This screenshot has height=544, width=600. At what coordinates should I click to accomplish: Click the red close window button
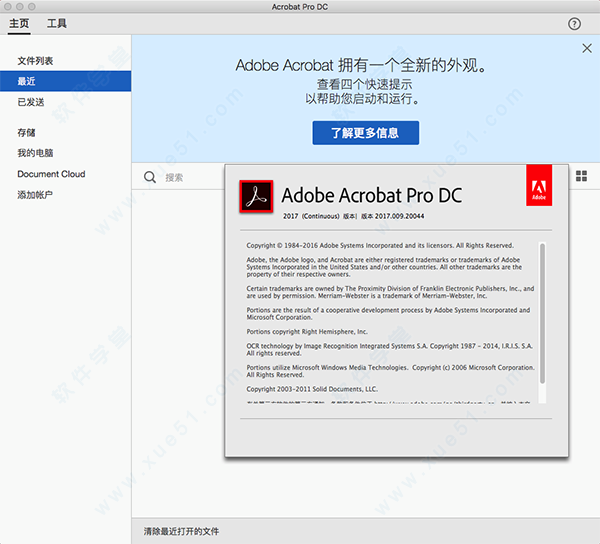(x=8, y=7)
